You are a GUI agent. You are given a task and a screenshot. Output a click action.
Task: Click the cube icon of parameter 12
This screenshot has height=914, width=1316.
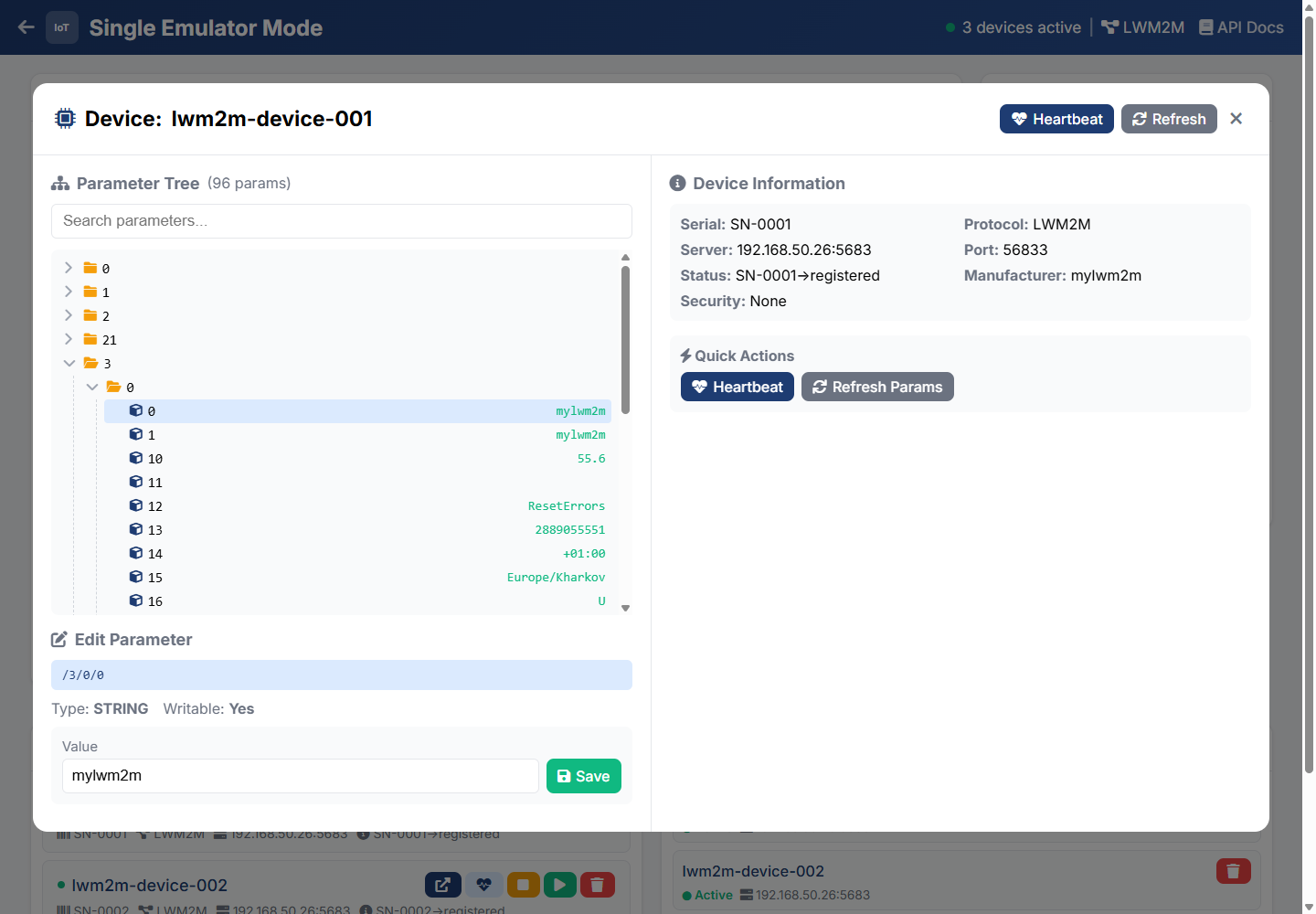click(x=136, y=505)
